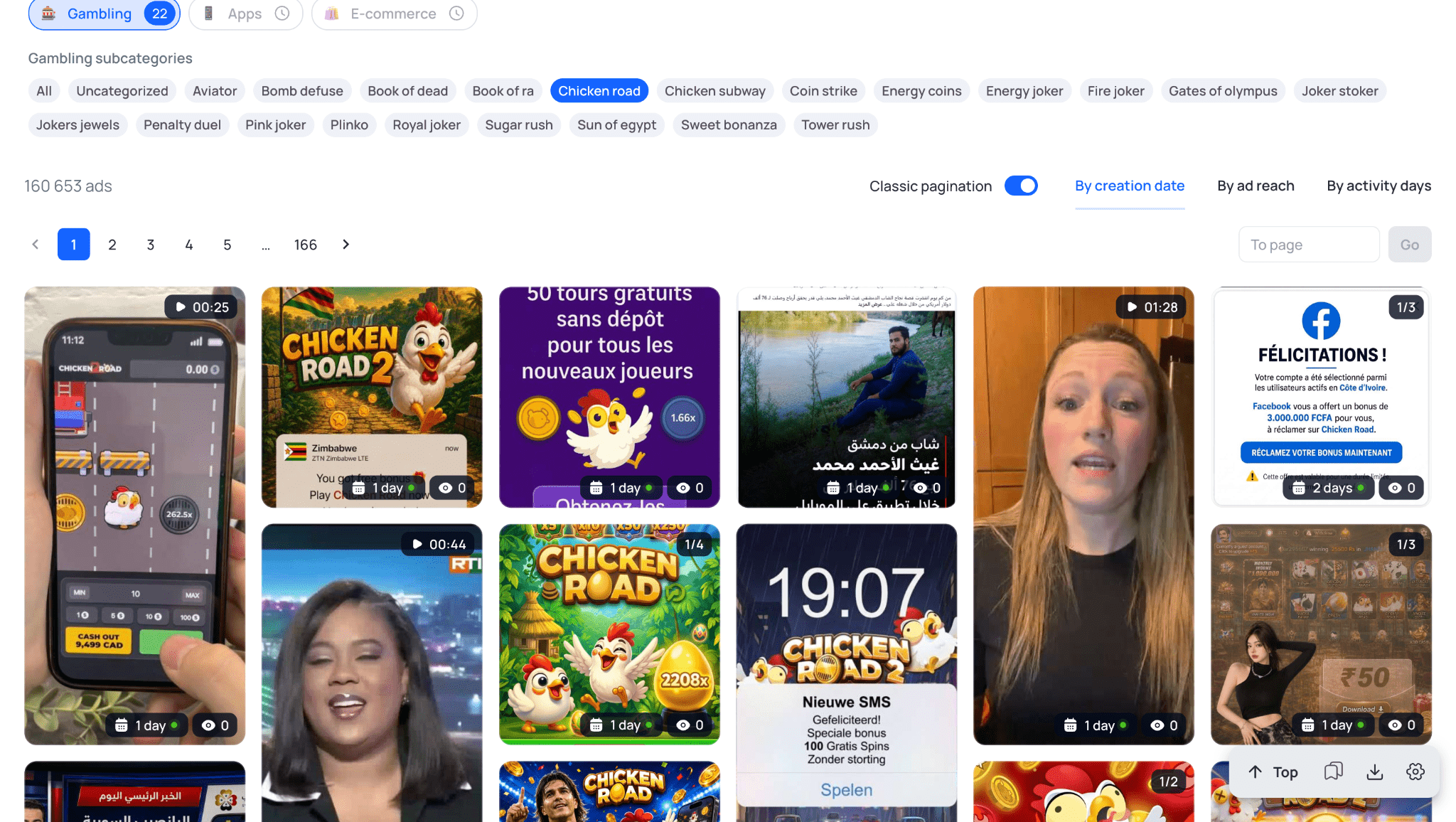Image resolution: width=1456 pixels, height=822 pixels.
Task: Open the ₹50 casino girl ad
Action: (x=1321, y=634)
